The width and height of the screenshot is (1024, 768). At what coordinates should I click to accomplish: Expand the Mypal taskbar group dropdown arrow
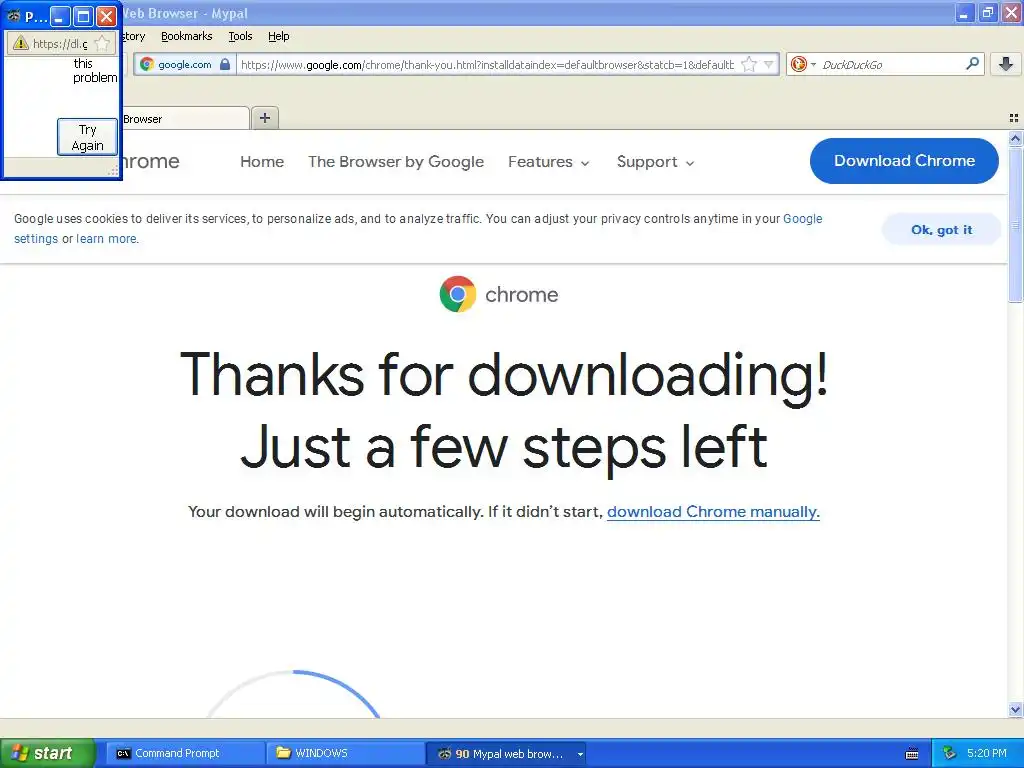[580, 754]
